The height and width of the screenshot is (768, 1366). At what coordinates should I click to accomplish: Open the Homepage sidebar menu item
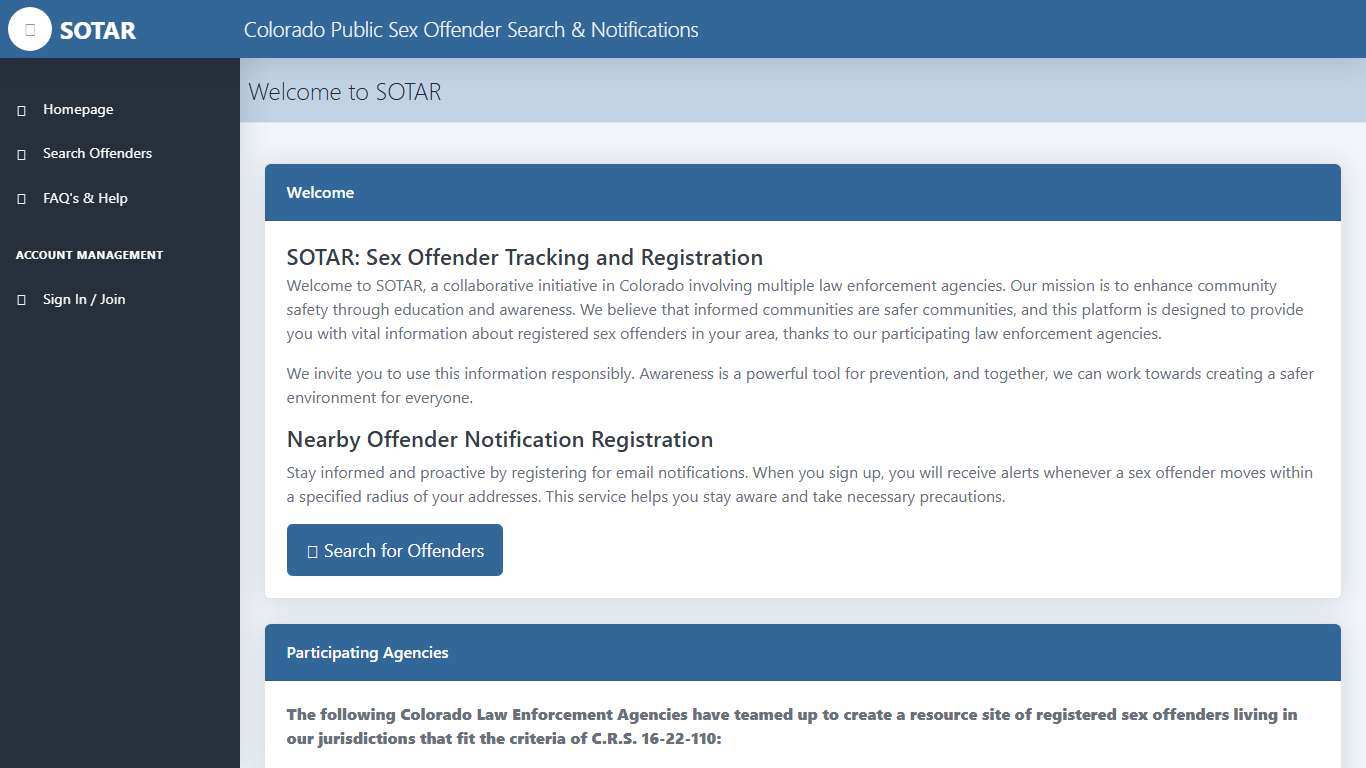78,109
